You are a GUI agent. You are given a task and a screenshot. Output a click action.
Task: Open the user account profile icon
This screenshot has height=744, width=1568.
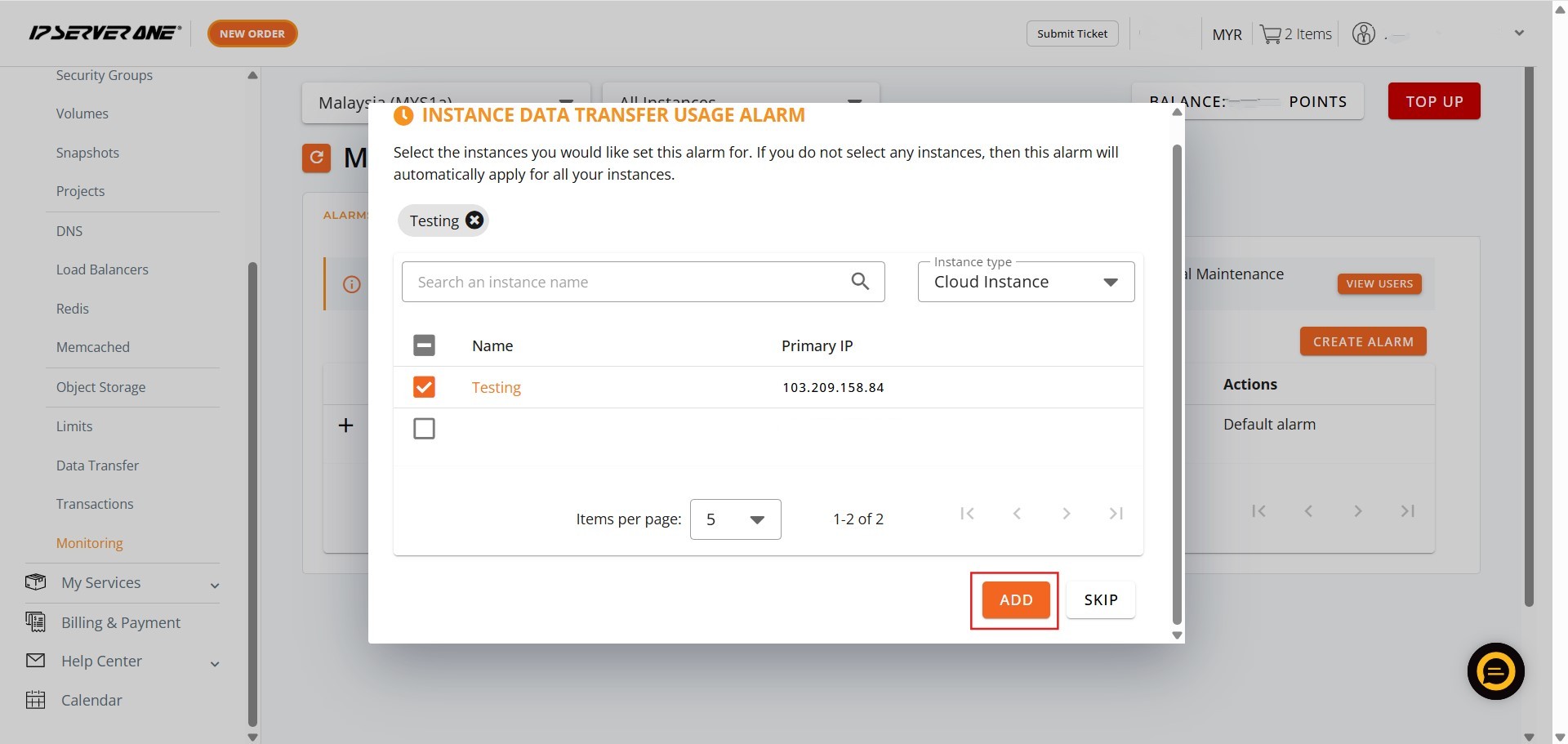point(1363,34)
